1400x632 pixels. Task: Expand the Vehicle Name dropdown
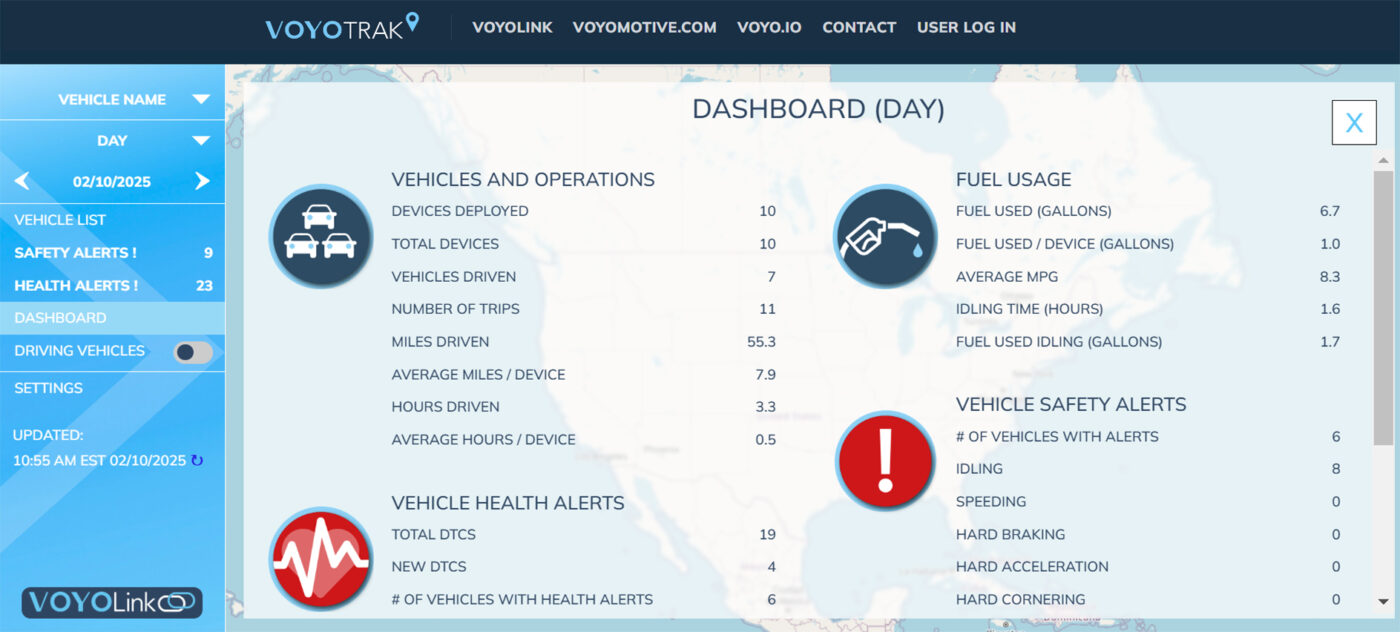pyautogui.click(x=200, y=100)
